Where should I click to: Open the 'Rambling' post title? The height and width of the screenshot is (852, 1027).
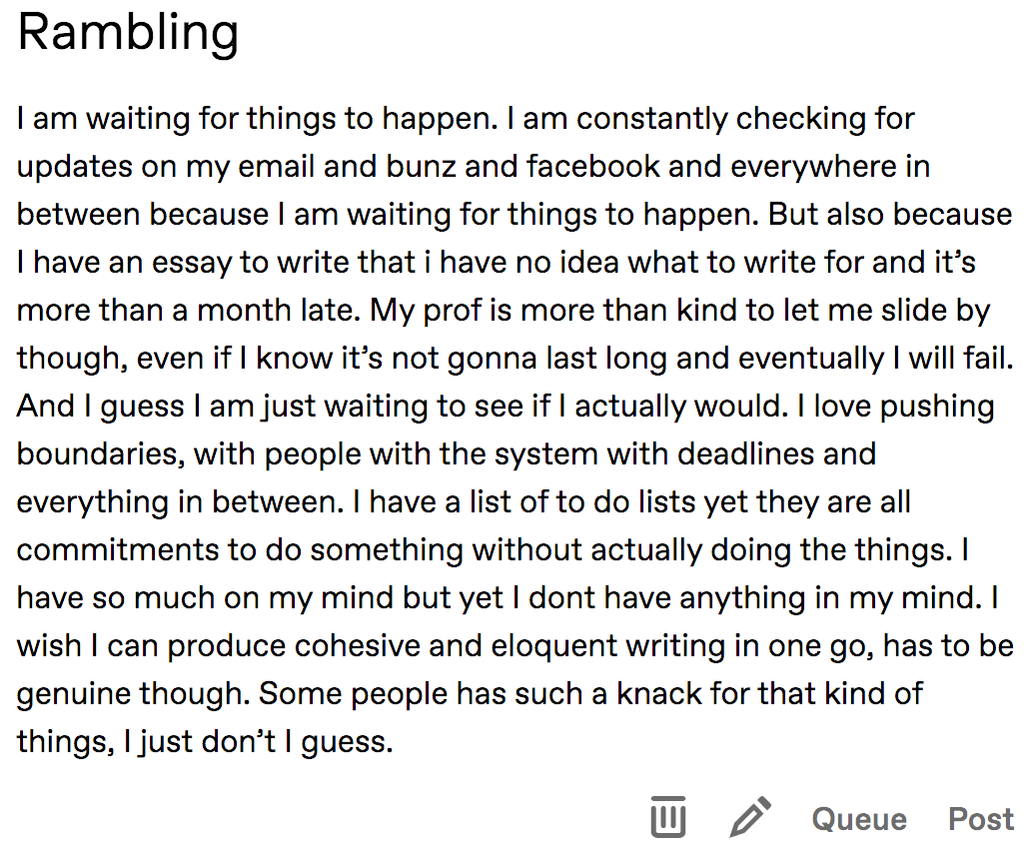pyautogui.click(x=128, y=34)
